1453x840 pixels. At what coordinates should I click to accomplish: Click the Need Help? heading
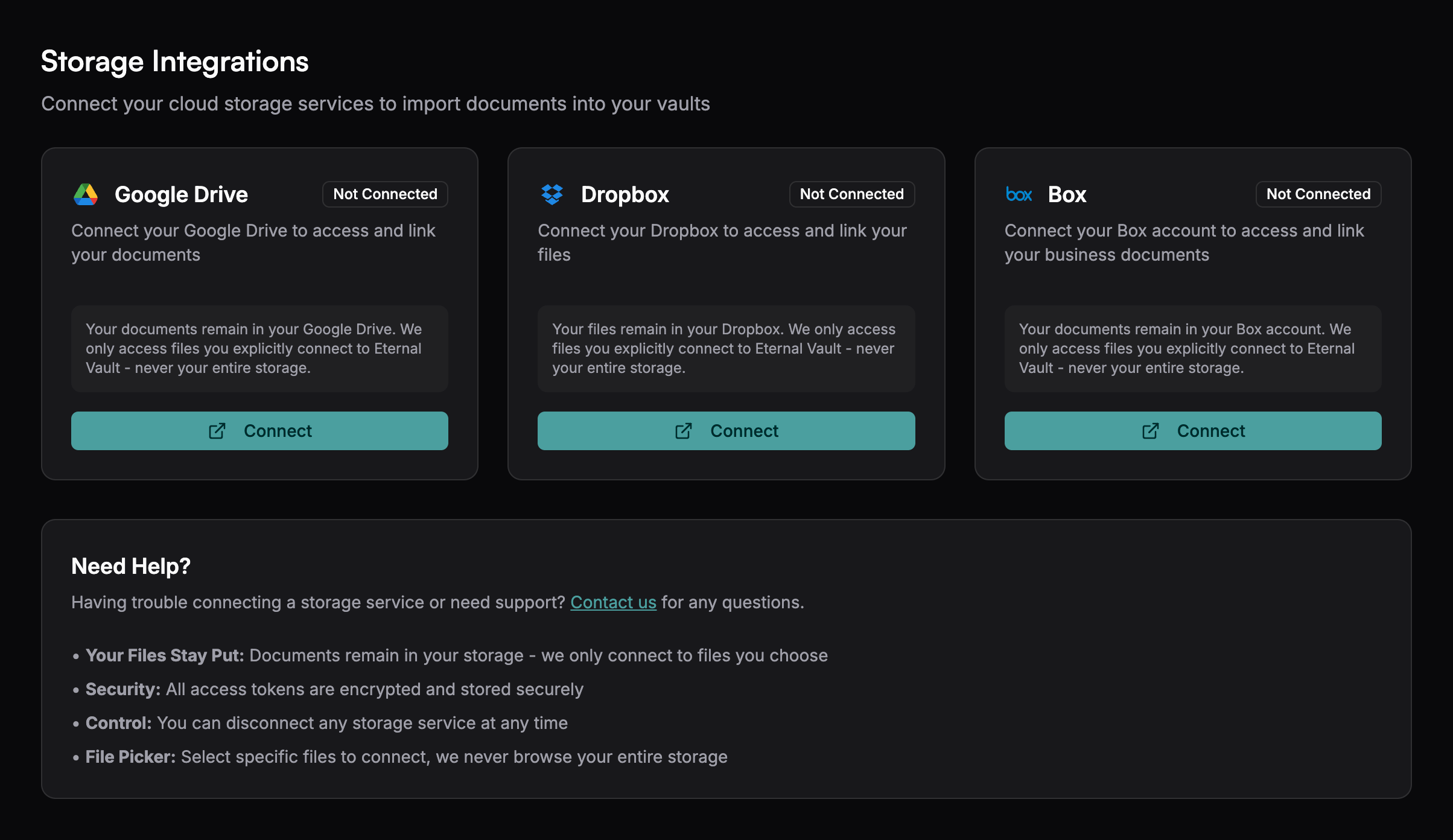pos(131,566)
